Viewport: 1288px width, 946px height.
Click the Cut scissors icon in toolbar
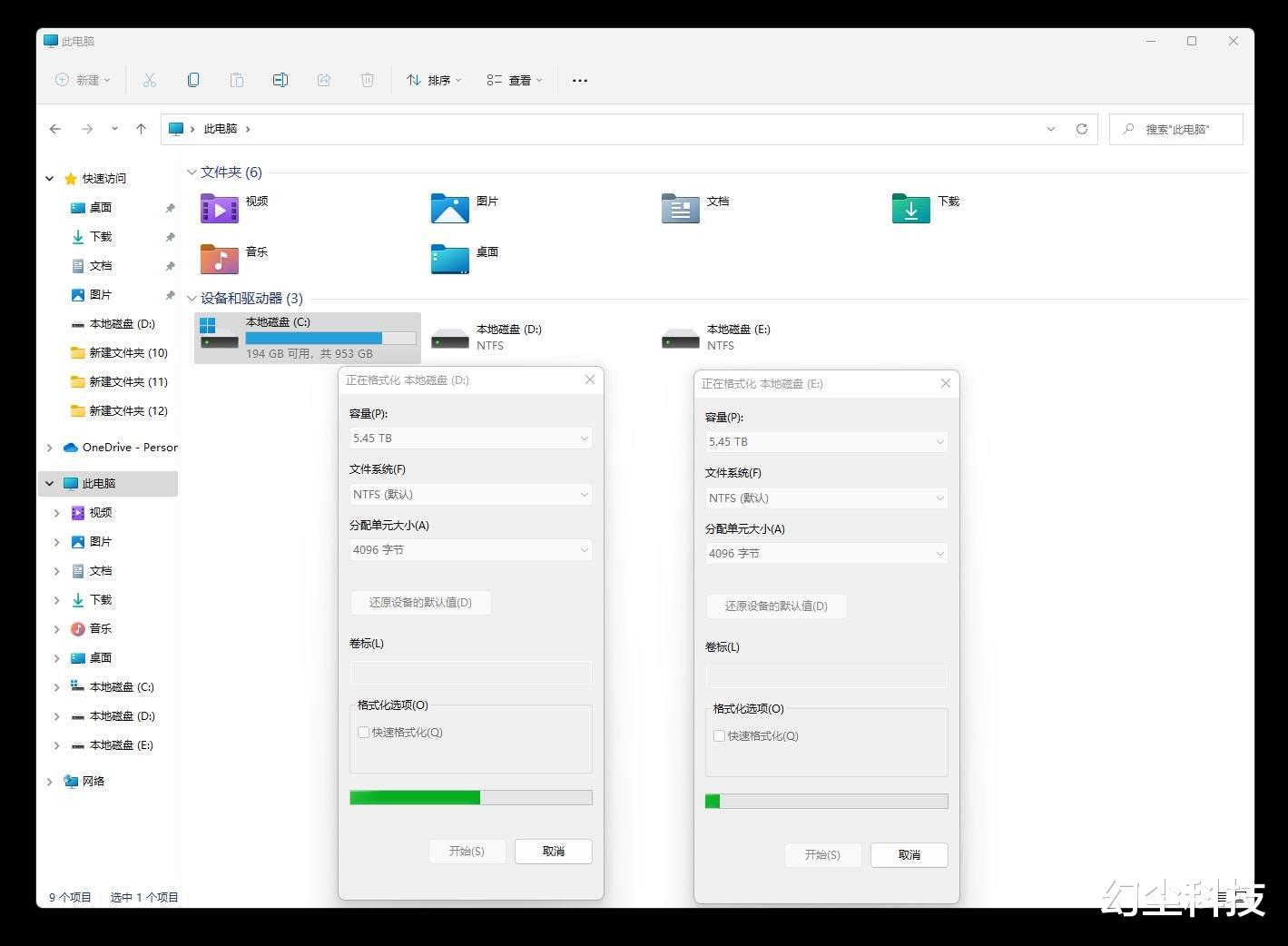(x=150, y=80)
